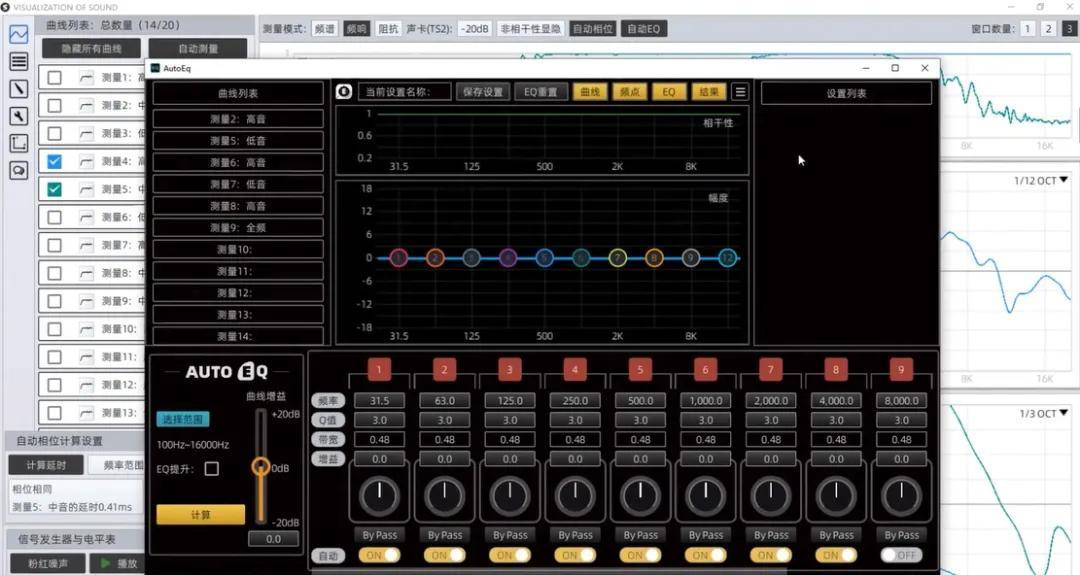Enable the EQ提升 checkbox
Screen dimensions: 1080x575
click(x=211, y=468)
